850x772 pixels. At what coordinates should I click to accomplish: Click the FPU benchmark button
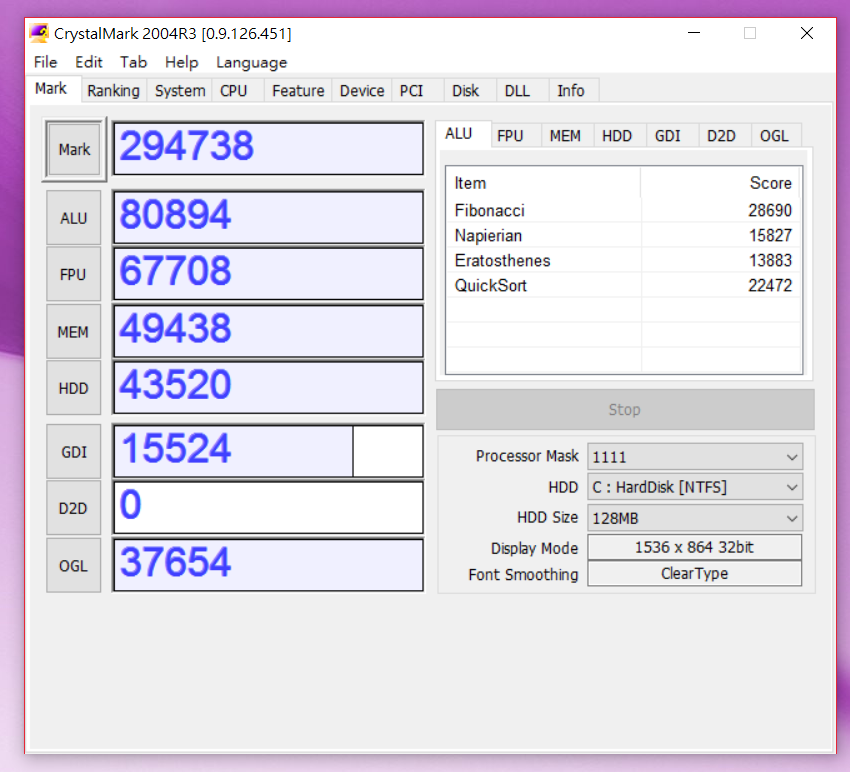[74, 274]
